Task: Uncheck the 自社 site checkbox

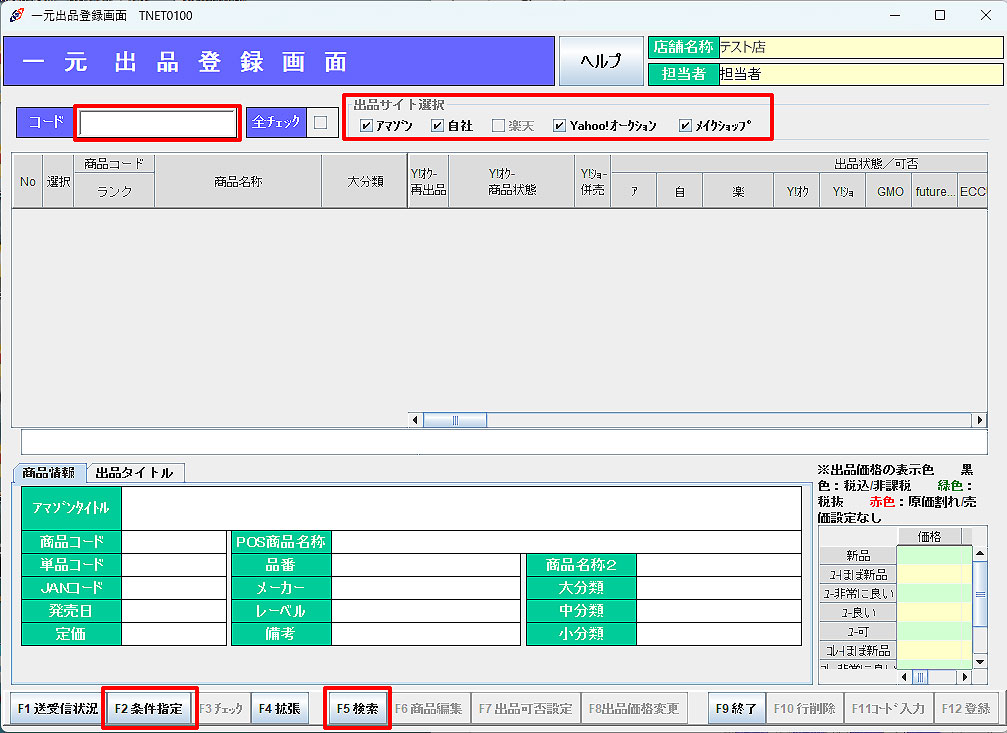Action: click(437, 126)
